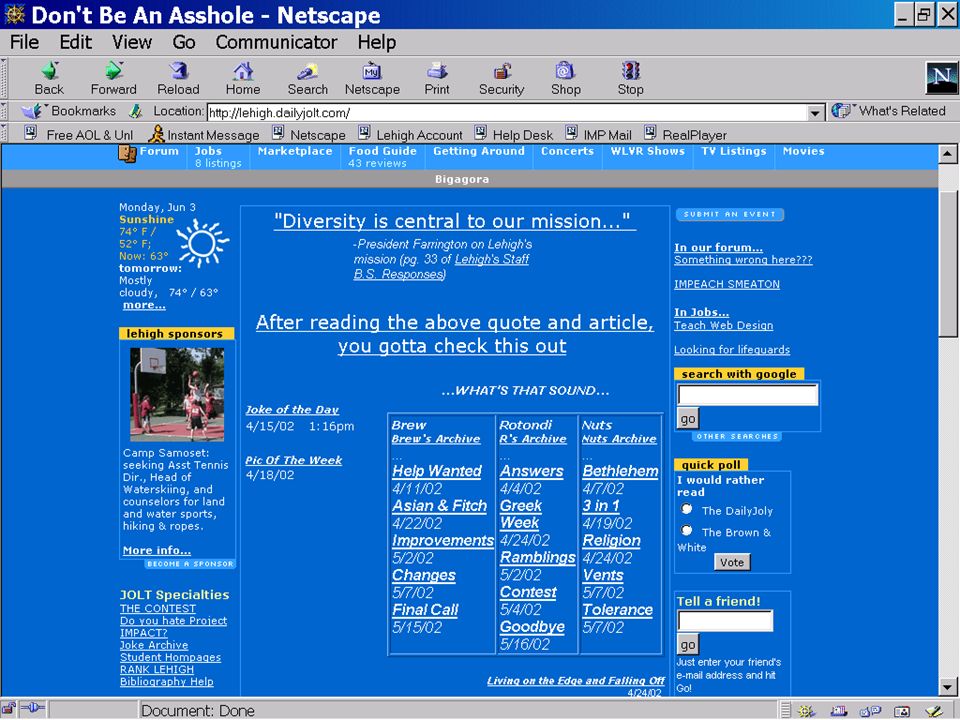960x720 pixels.
Task: Click the vertical scrollbar thumb
Action: [x=948, y=263]
